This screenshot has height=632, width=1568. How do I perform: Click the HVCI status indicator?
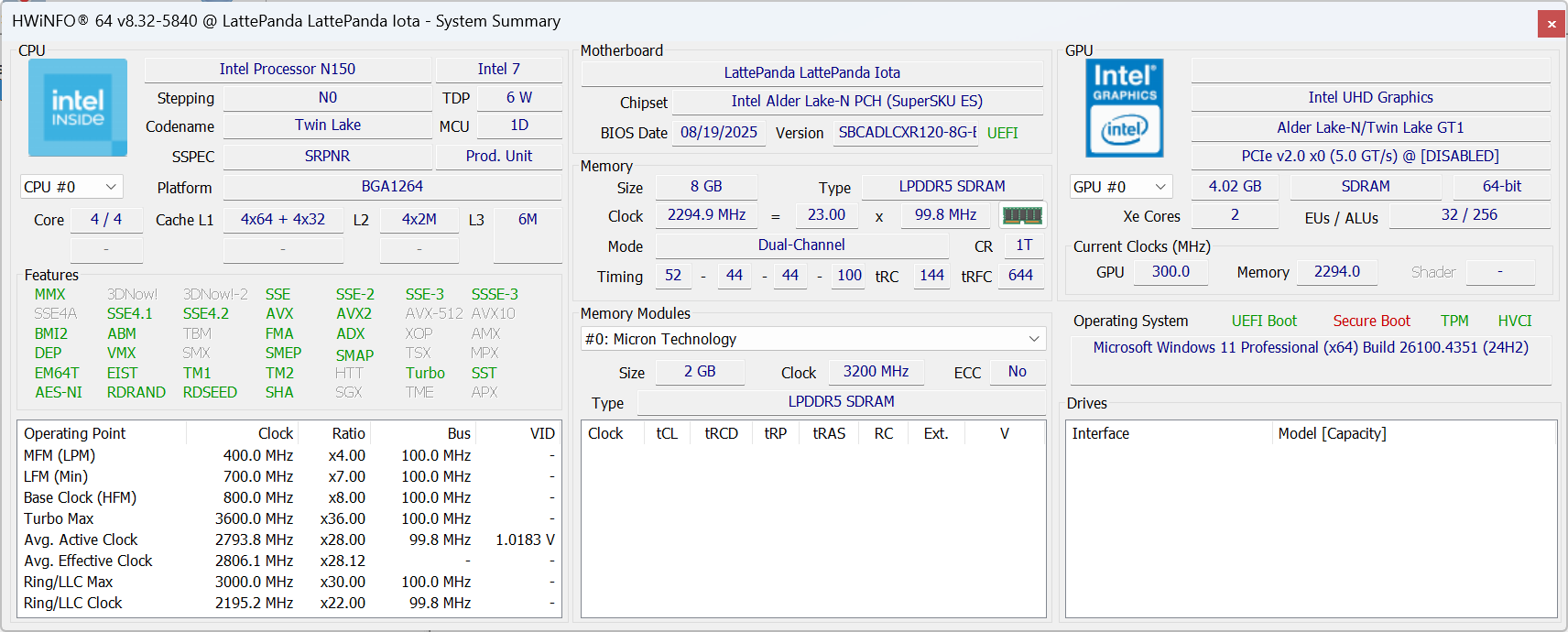coord(1515,321)
